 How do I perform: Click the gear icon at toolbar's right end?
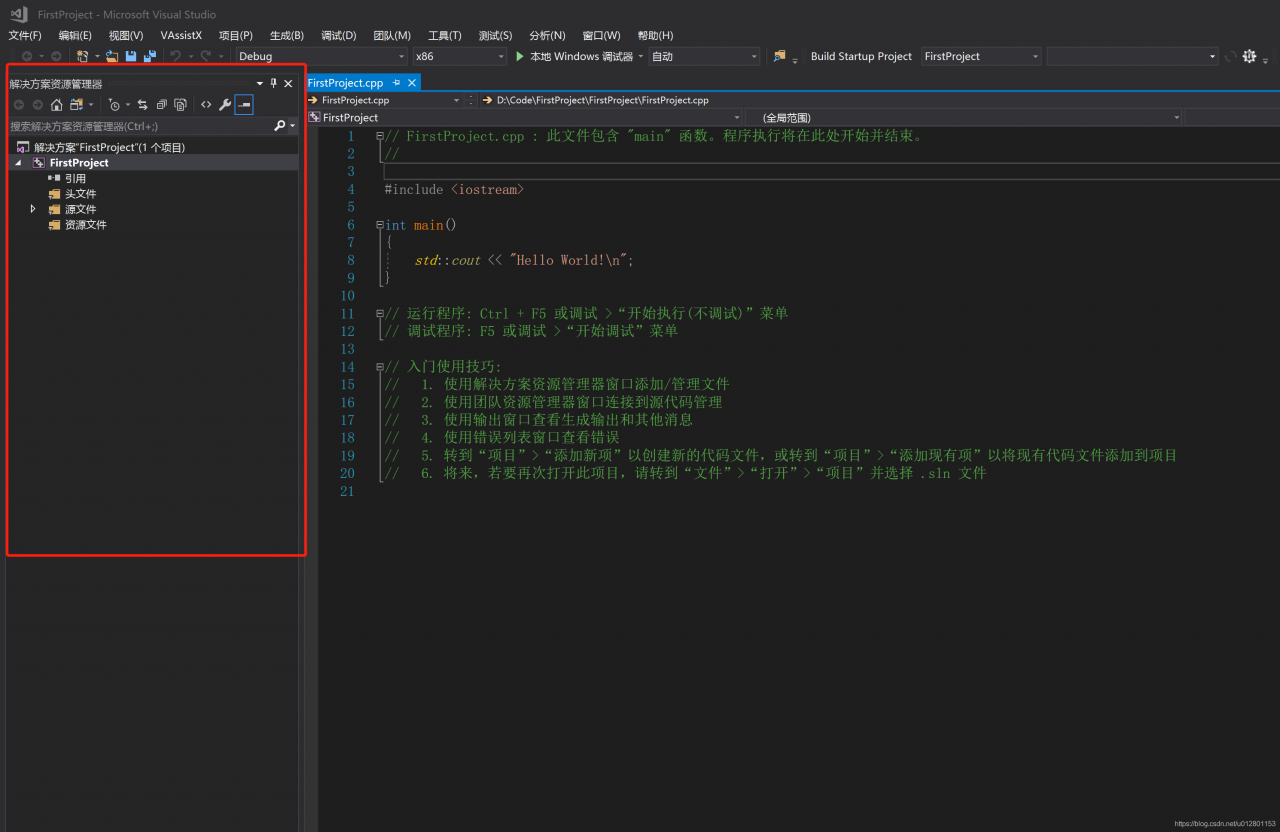click(1249, 57)
